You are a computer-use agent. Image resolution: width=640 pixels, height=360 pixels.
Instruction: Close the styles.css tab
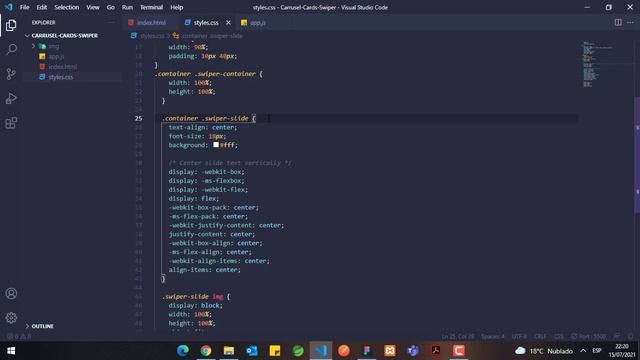click(x=228, y=22)
